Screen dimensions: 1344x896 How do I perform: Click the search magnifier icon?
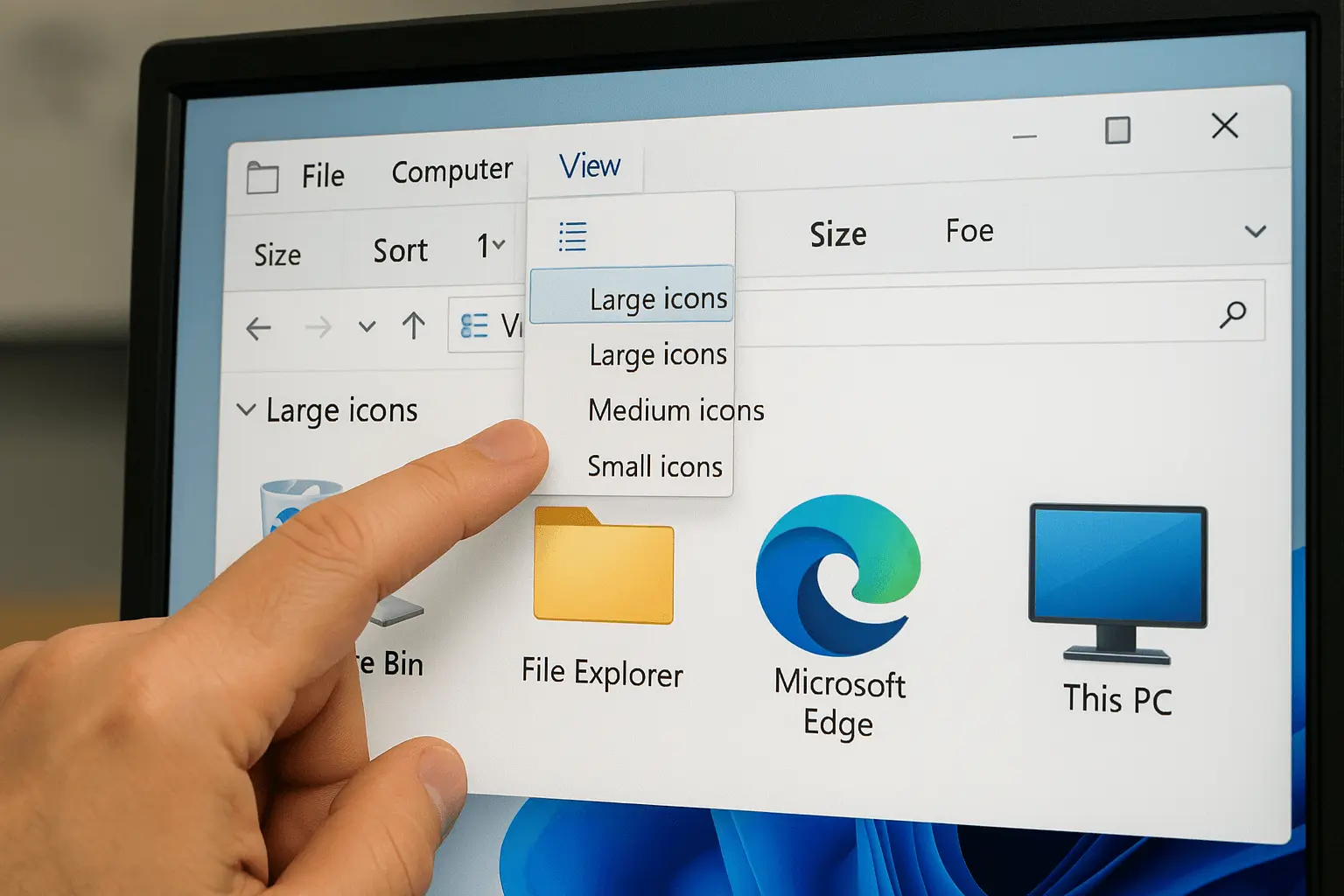(1233, 313)
